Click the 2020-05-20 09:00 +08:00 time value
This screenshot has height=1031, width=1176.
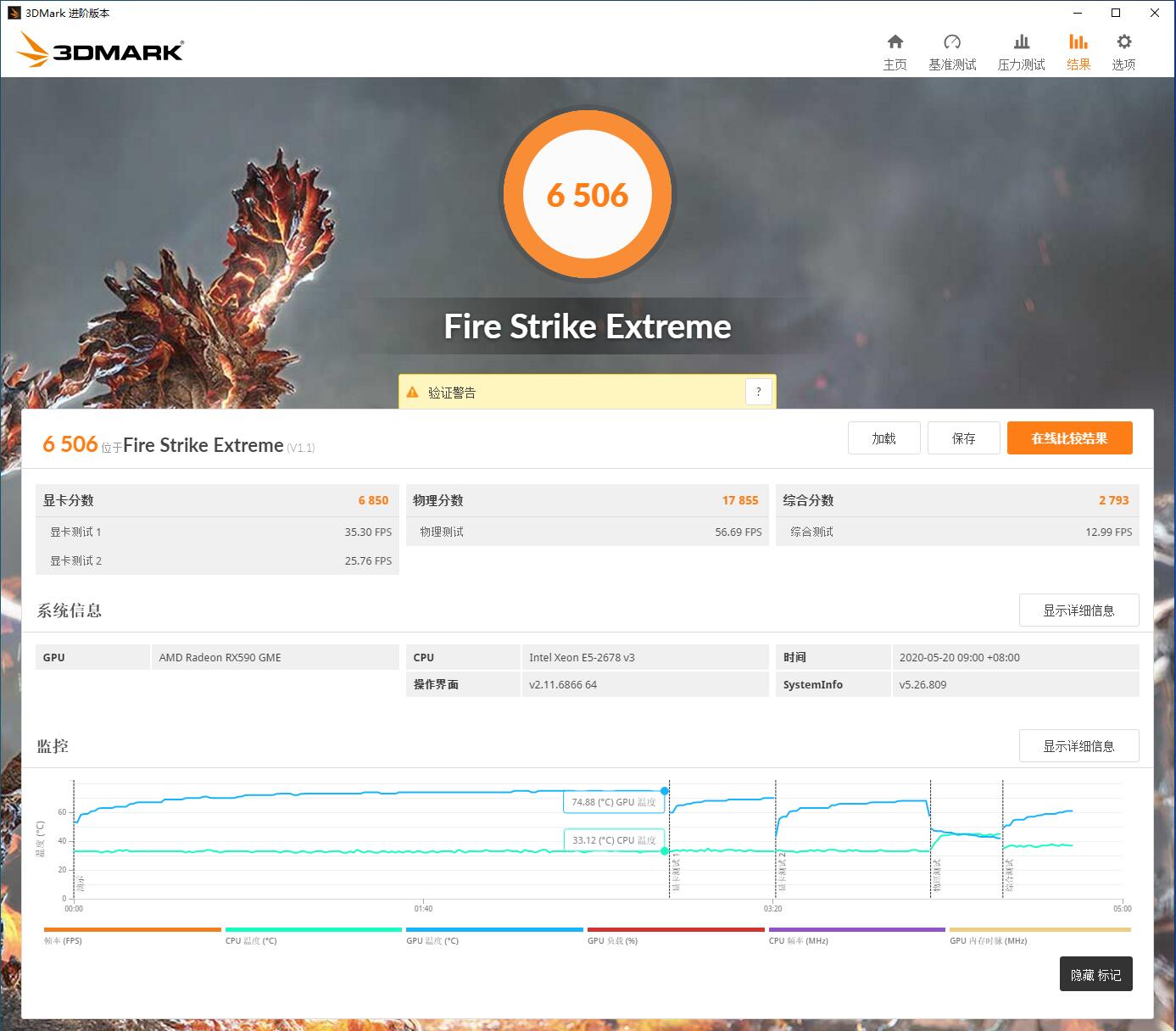pyautogui.click(x=960, y=657)
